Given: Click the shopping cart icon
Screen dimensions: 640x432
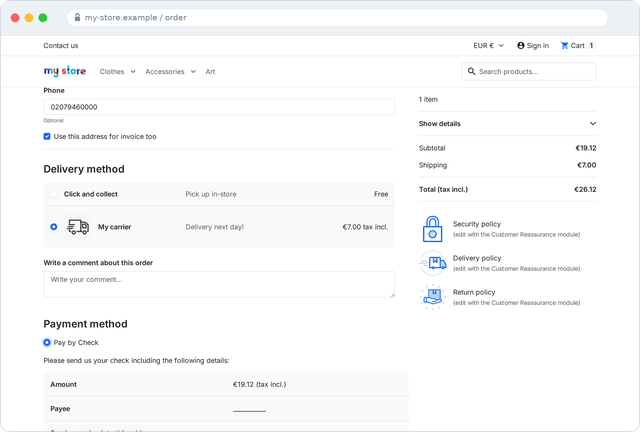Looking at the screenshot, I should (564, 45).
